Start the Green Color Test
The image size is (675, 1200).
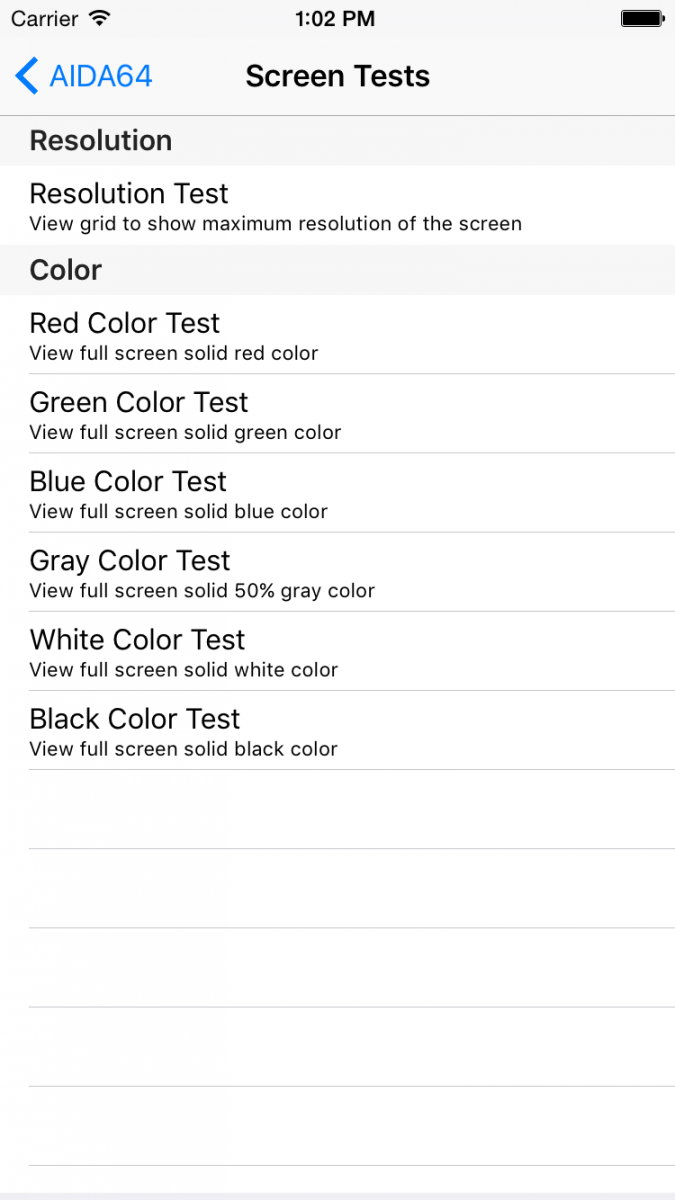point(139,402)
